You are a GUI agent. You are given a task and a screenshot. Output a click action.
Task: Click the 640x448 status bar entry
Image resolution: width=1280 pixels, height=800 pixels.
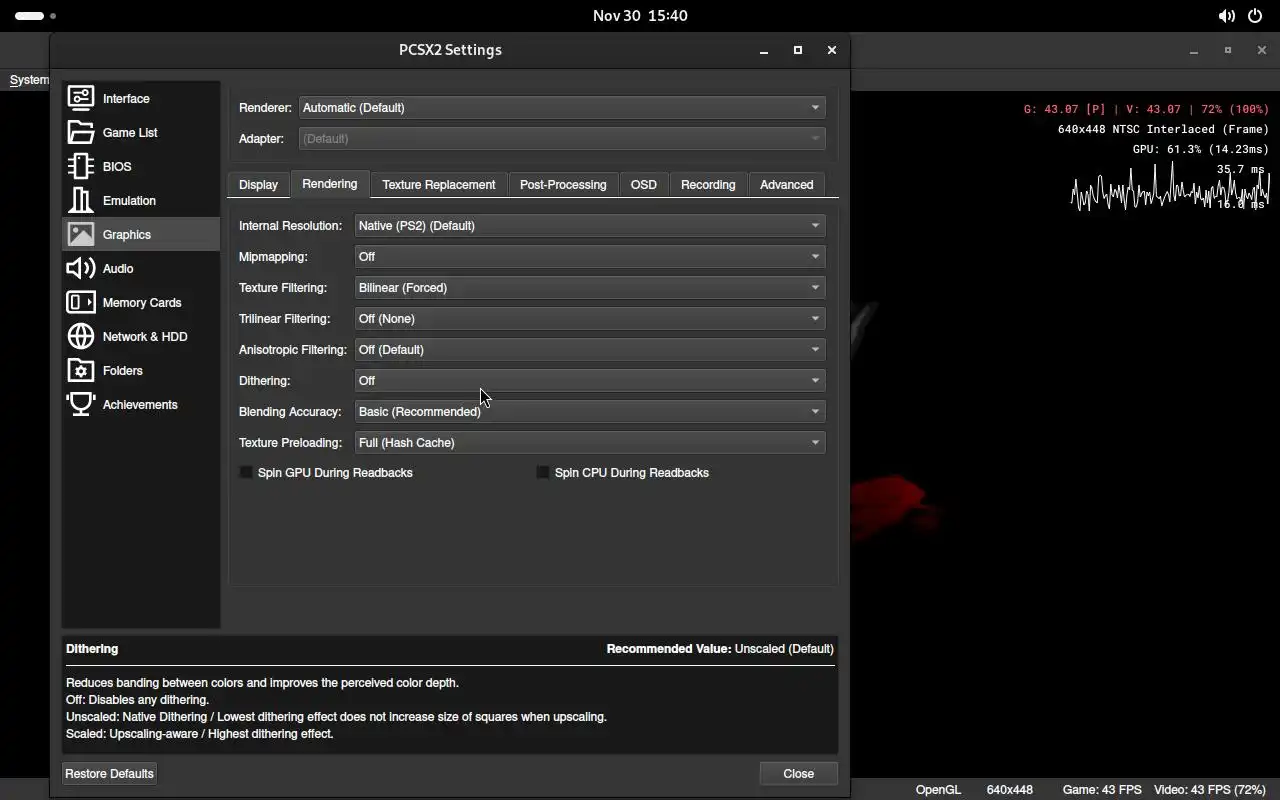coord(1010,789)
